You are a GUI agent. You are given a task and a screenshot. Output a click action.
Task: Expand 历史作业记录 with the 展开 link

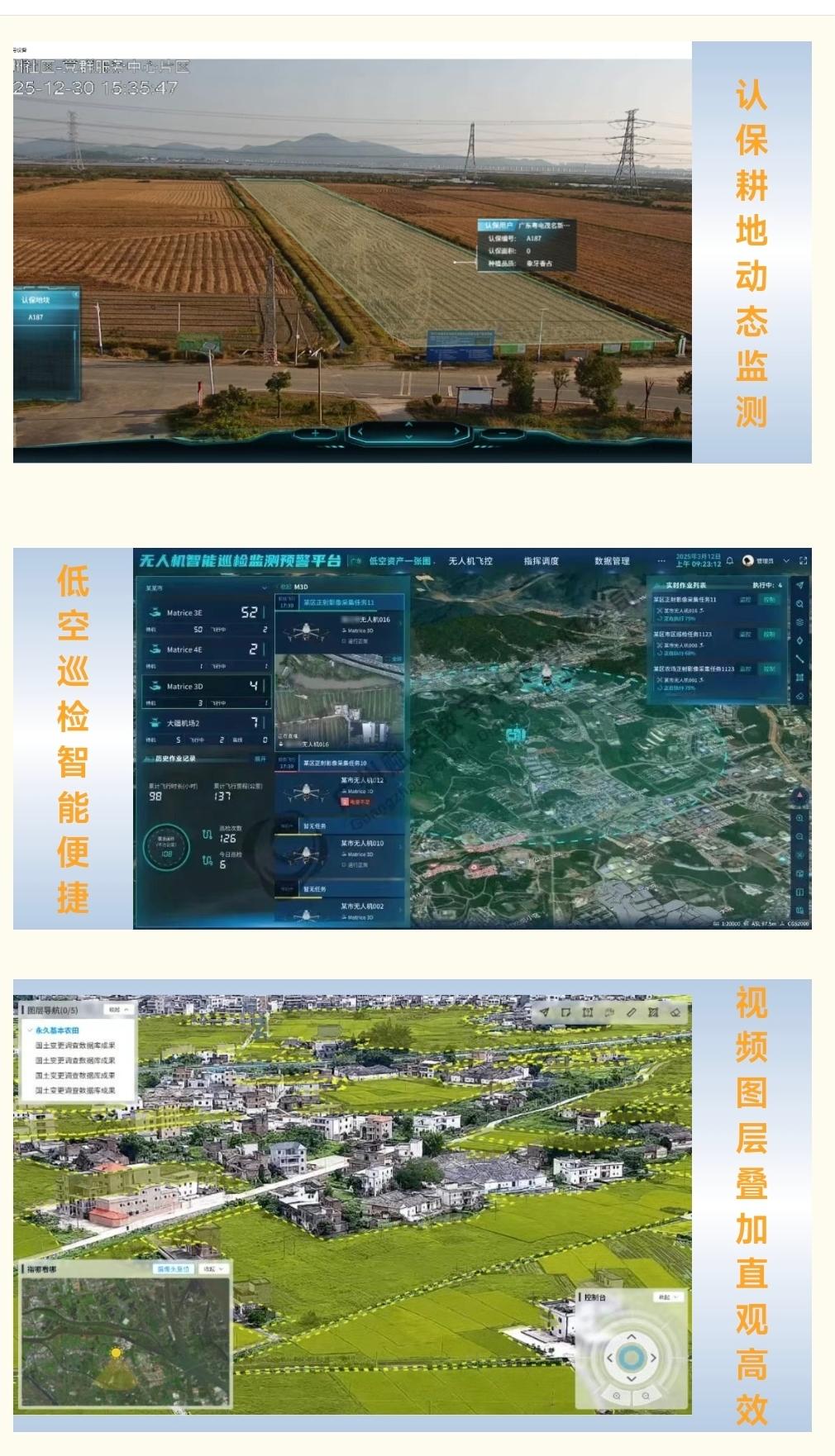click(x=260, y=759)
